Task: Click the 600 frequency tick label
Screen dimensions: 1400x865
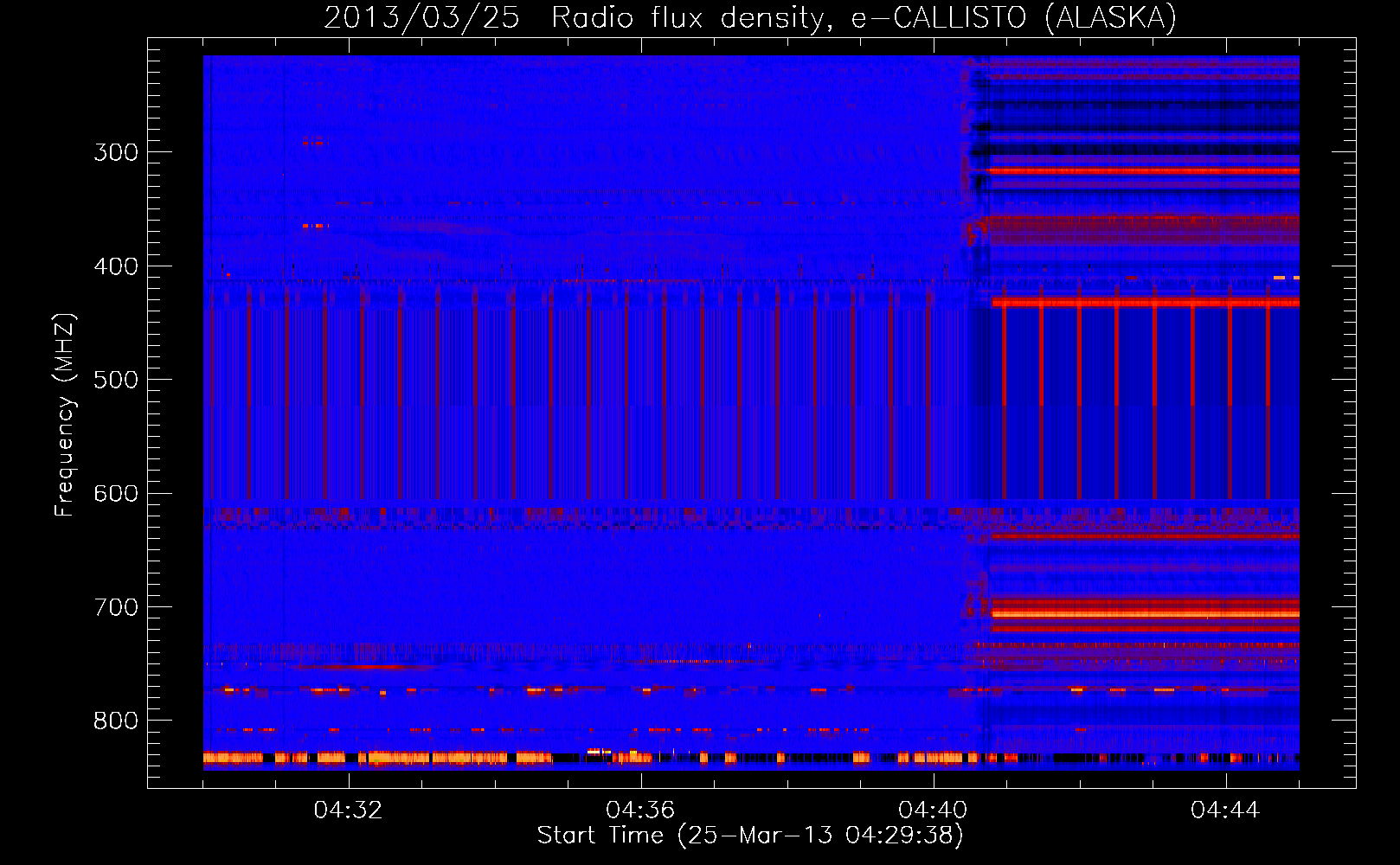Action: coord(116,494)
